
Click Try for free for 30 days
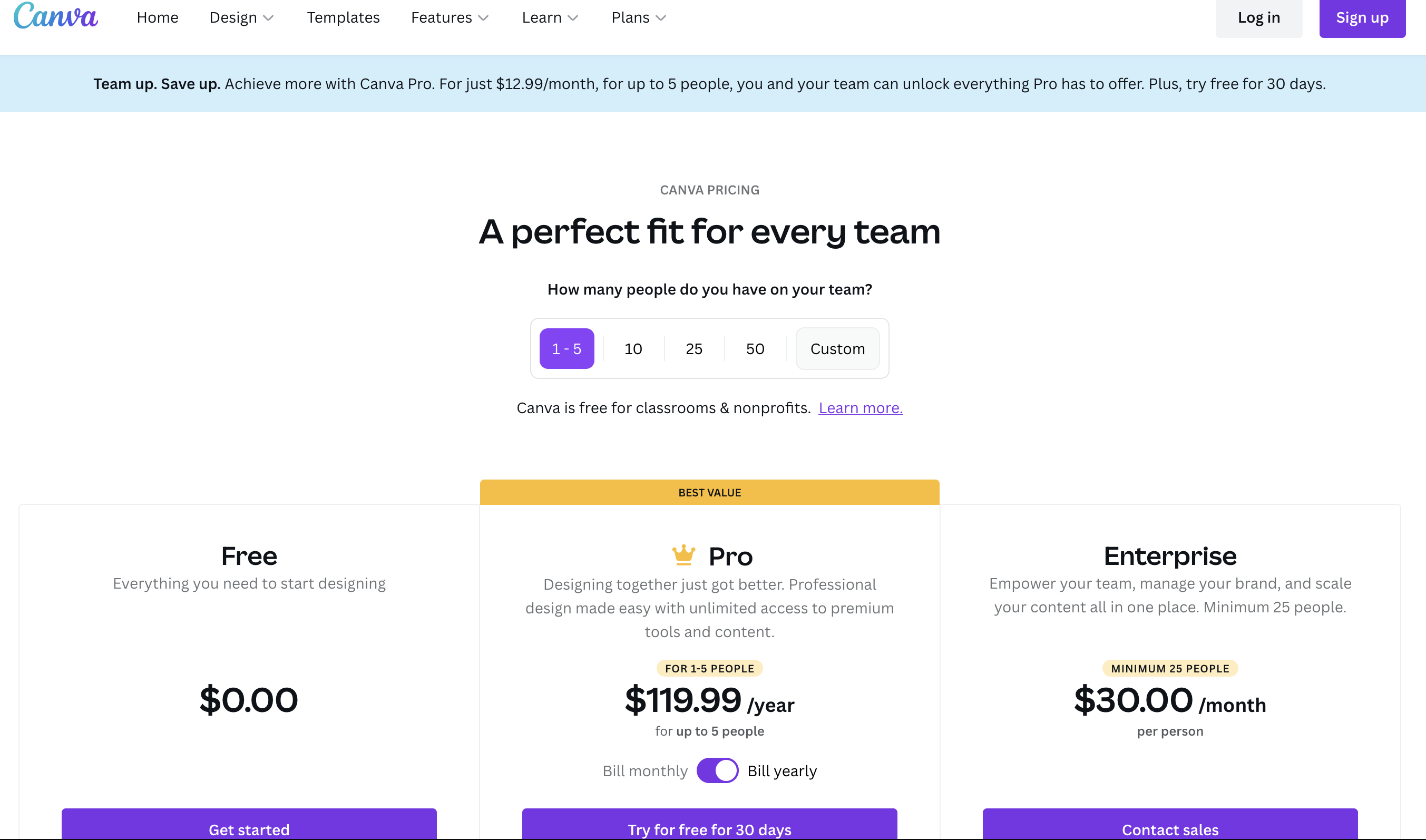point(709,829)
